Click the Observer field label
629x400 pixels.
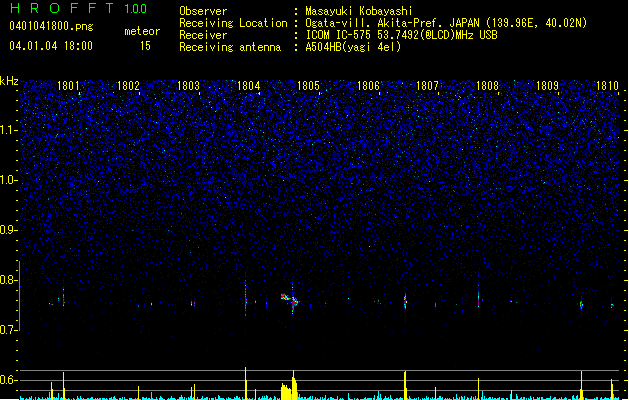click(203, 11)
